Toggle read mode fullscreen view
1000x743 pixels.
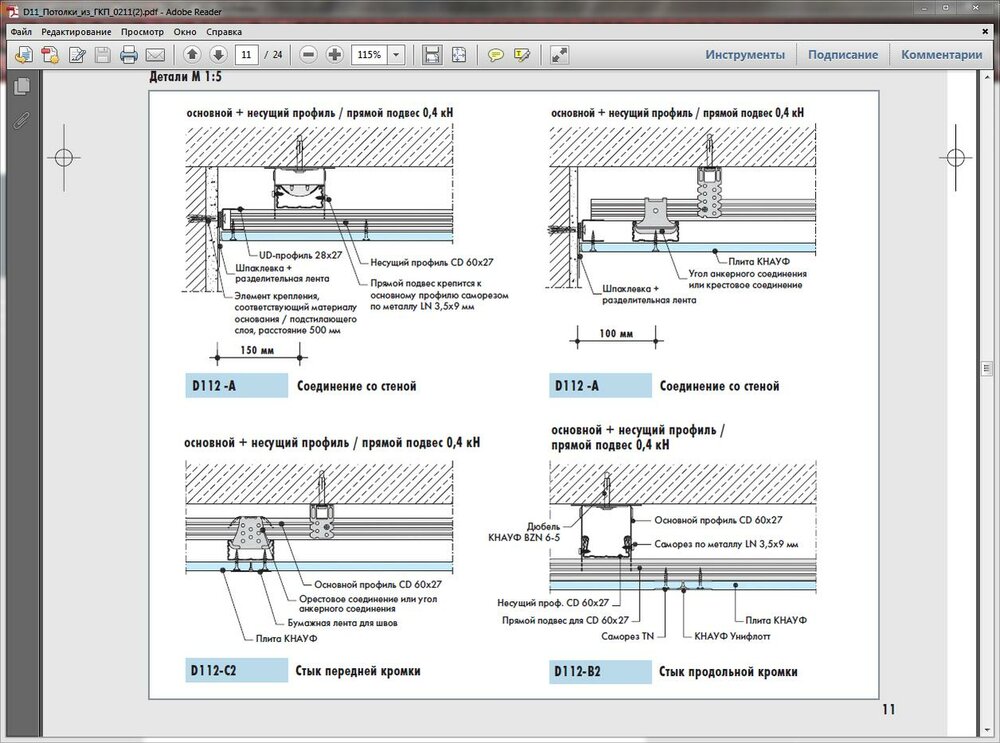(x=560, y=55)
